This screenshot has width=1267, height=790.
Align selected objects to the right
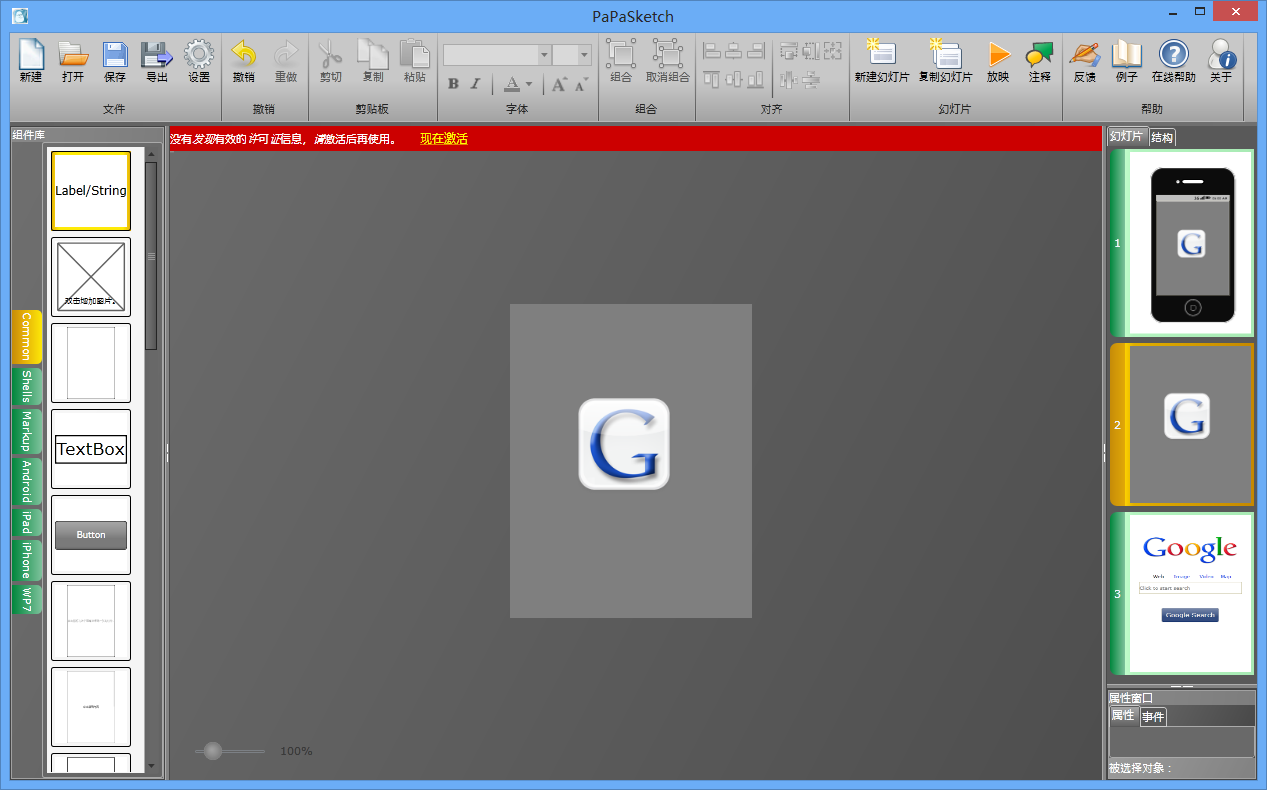click(x=756, y=50)
